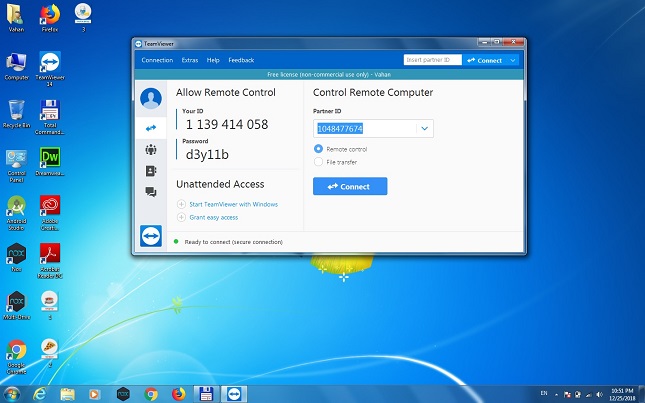Open the Connection menu

157,60
